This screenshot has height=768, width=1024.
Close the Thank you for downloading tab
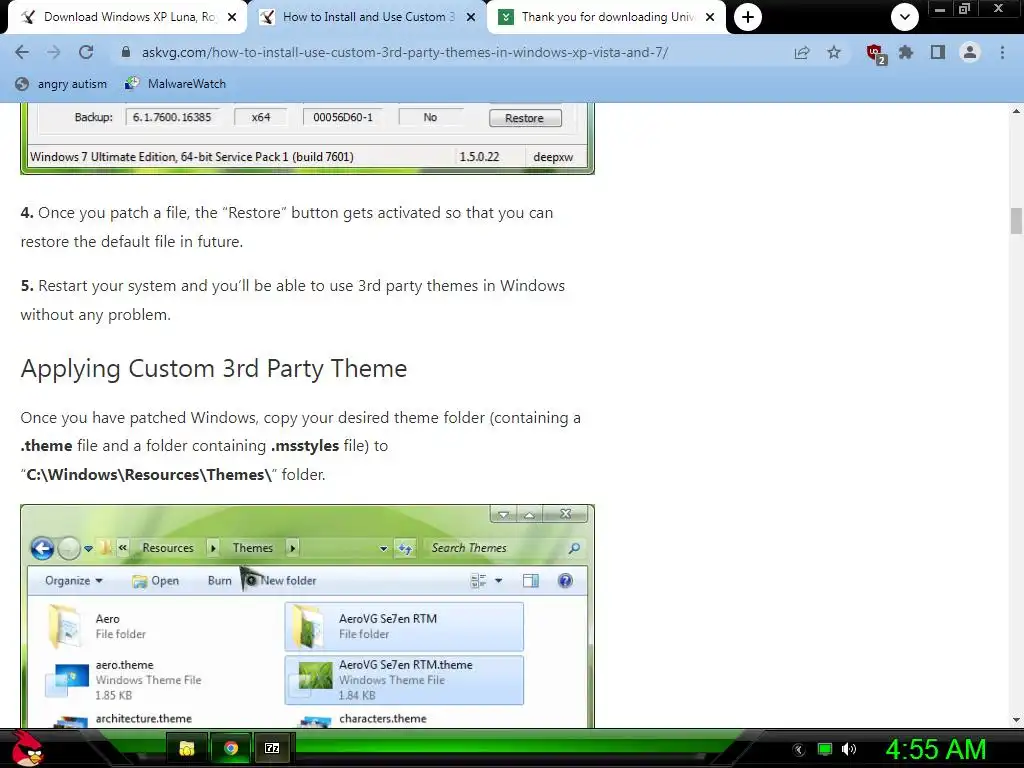709,17
